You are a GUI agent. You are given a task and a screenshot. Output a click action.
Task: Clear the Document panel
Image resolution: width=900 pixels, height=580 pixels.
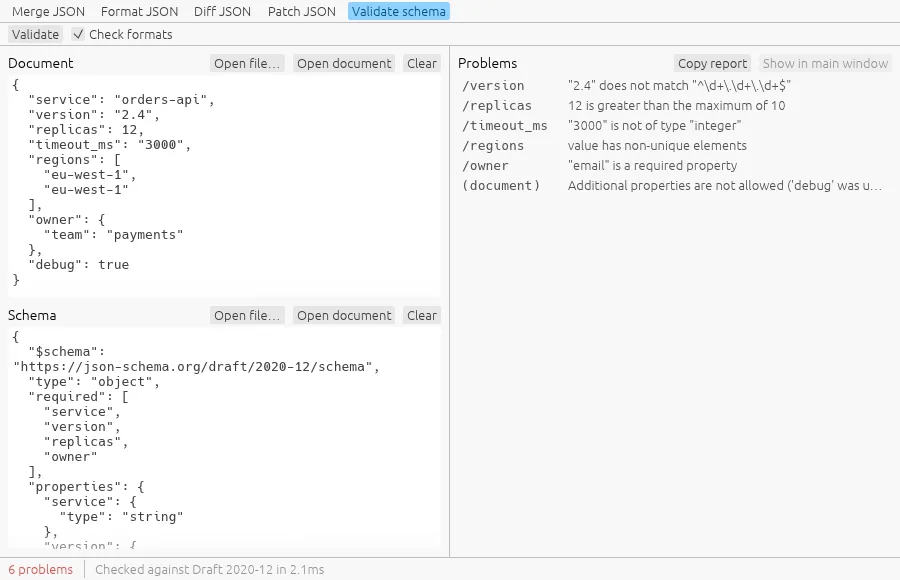[422, 63]
